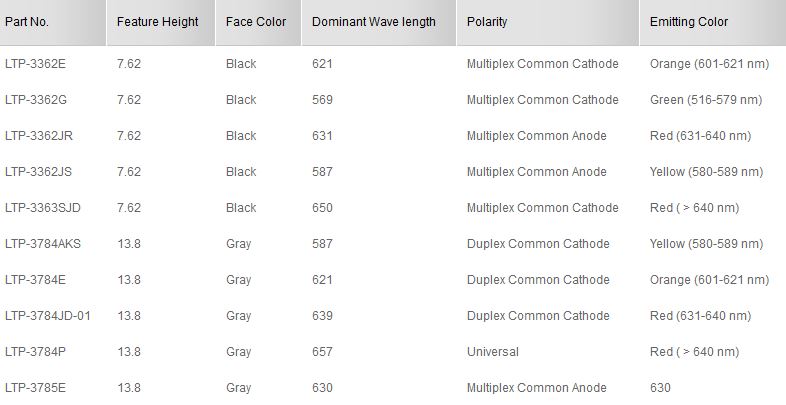
Task: Click the 657 dominant wavelength value
Action: coord(322,352)
